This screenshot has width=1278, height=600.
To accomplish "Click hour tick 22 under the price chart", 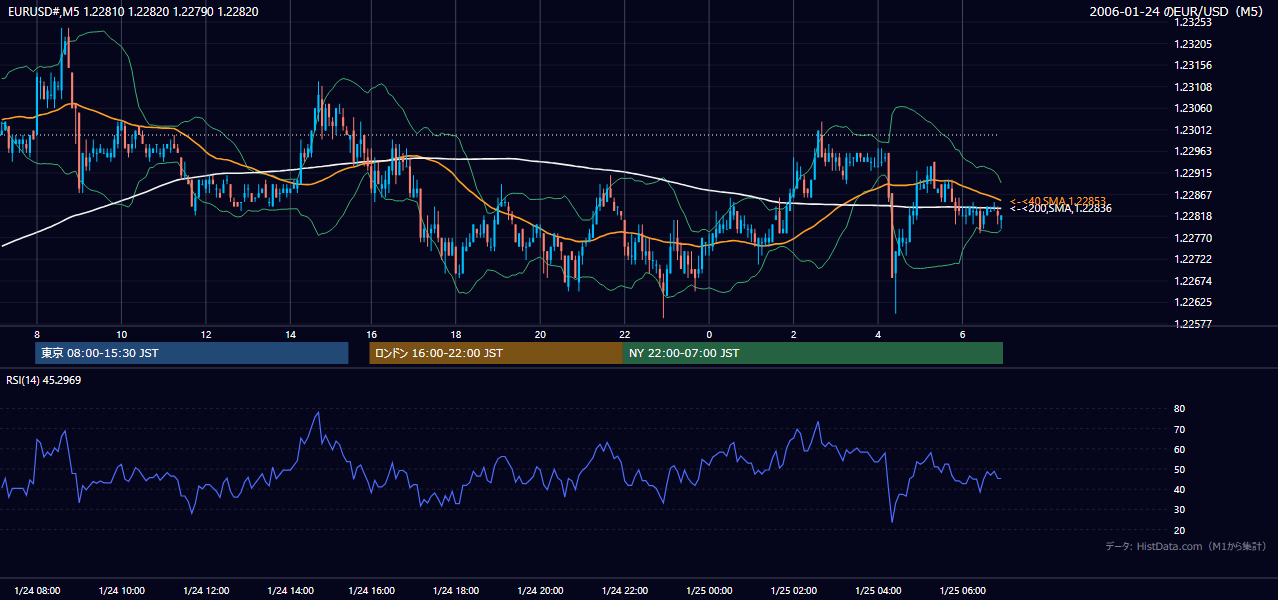I will (x=624, y=334).
